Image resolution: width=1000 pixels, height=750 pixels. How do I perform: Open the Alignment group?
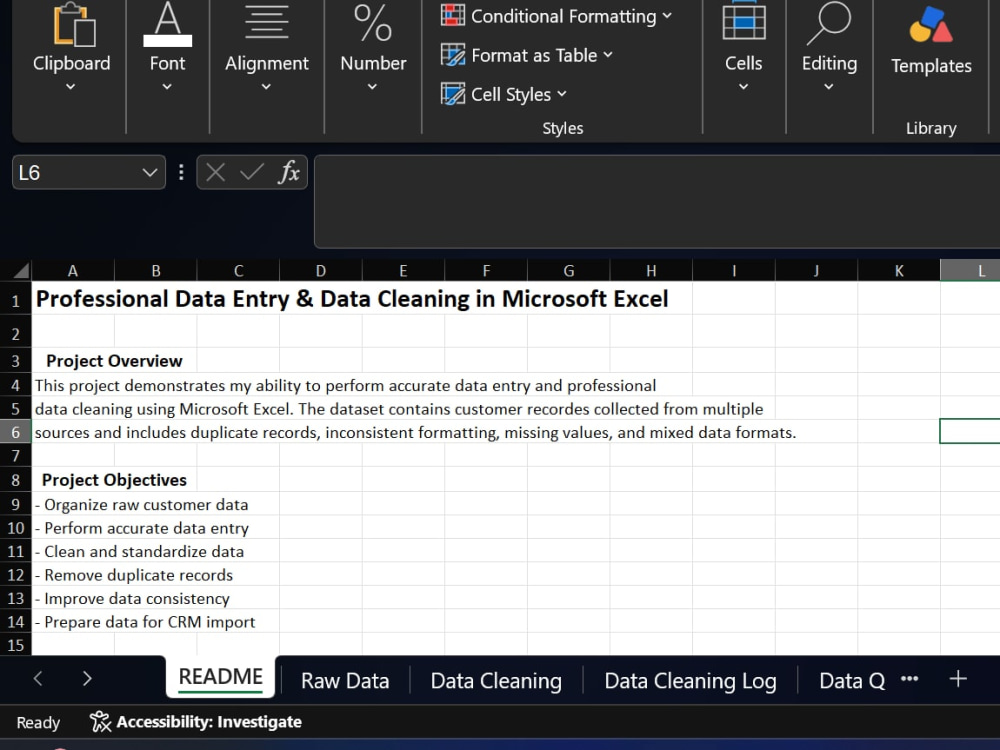tap(267, 48)
